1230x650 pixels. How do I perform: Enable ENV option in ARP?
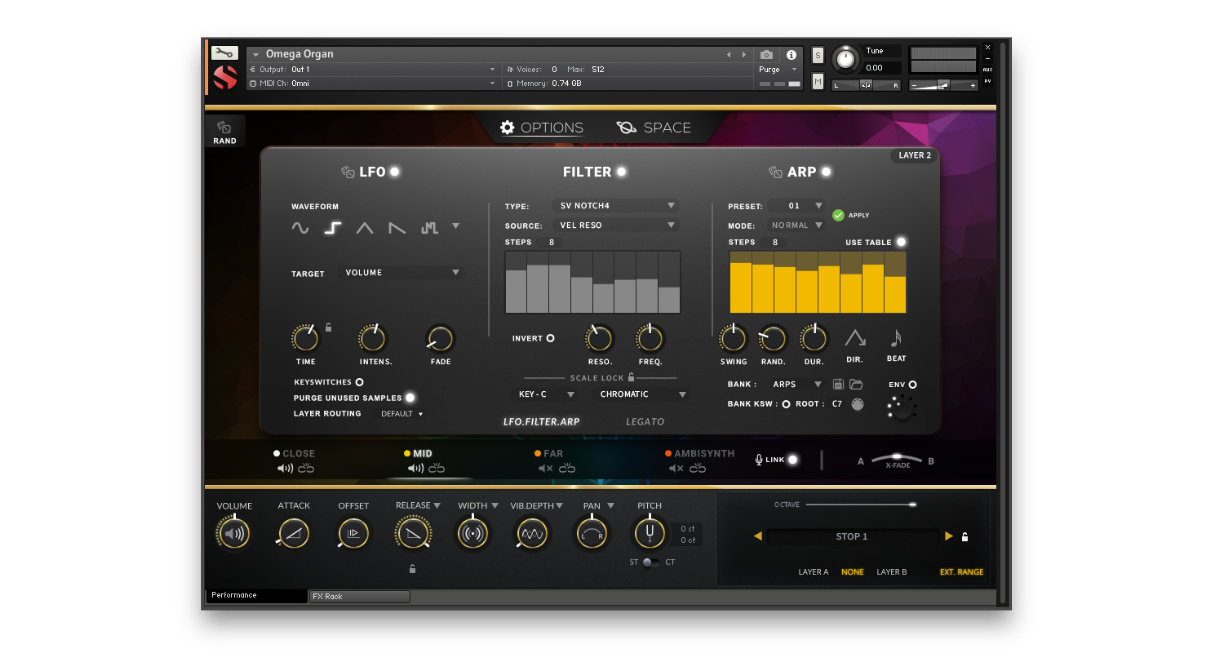pyautogui.click(x=913, y=384)
